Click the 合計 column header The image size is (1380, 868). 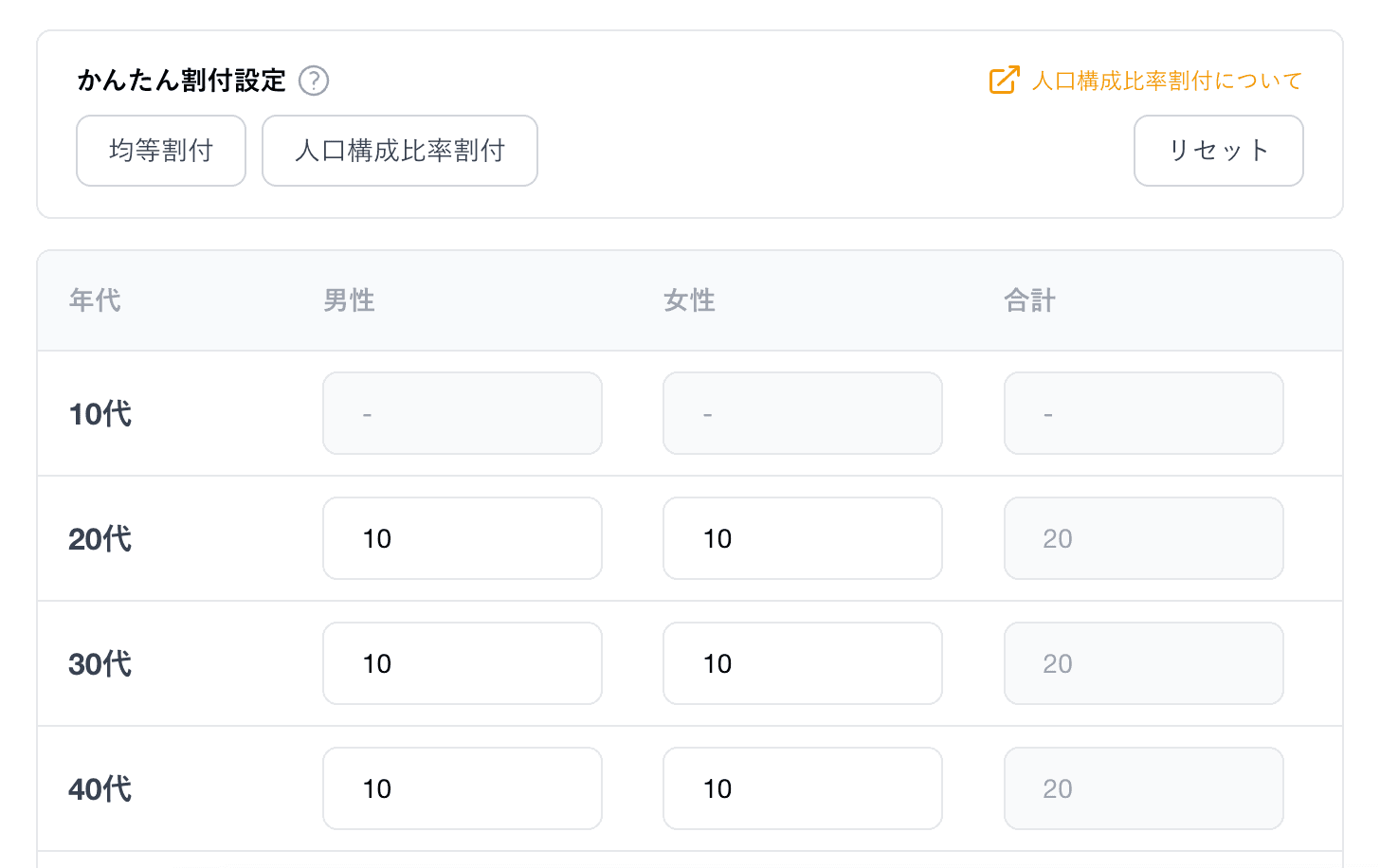tap(1029, 299)
